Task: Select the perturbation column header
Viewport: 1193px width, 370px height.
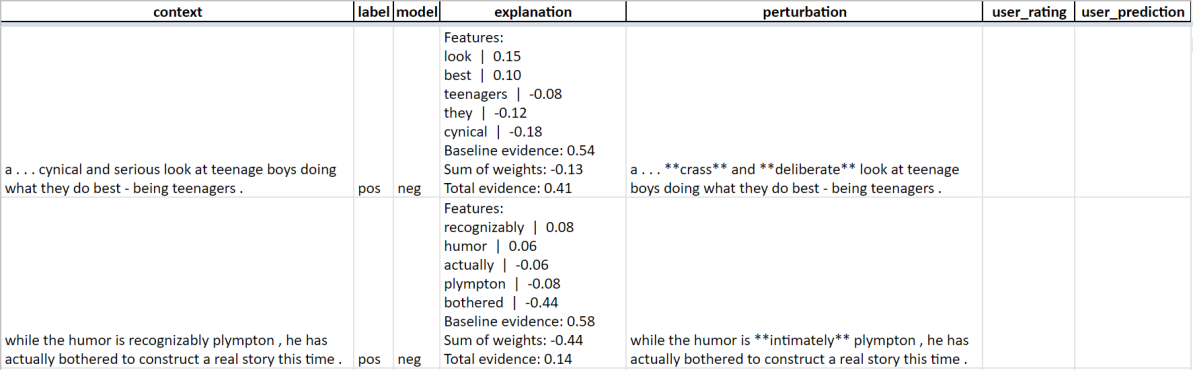Action: coord(805,12)
